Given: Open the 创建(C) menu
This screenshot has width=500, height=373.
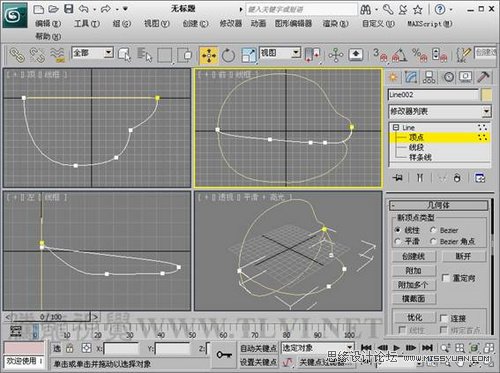Looking at the screenshot, I should click(x=195, y=23).
